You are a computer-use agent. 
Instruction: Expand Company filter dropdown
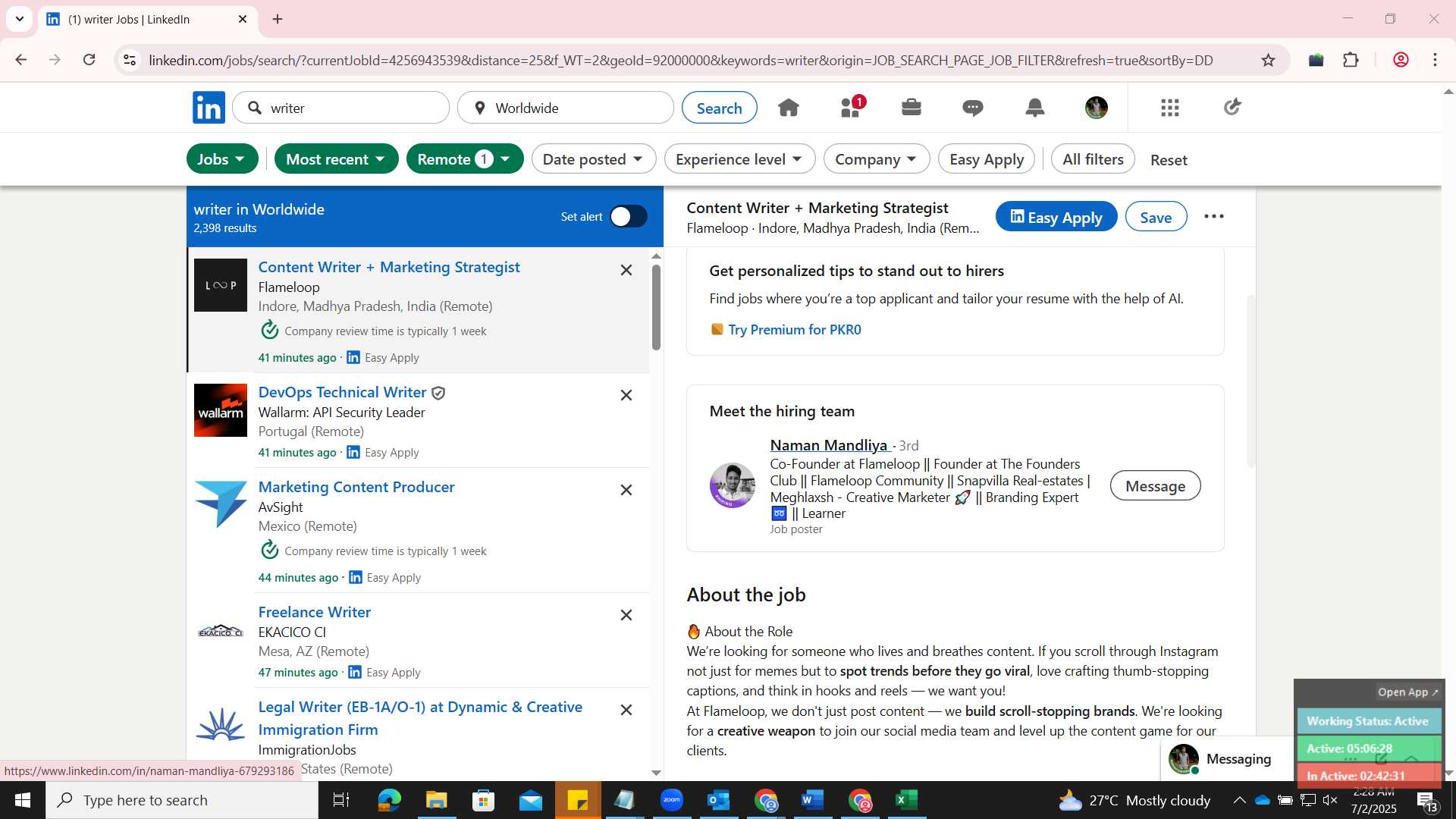point(877,159)
